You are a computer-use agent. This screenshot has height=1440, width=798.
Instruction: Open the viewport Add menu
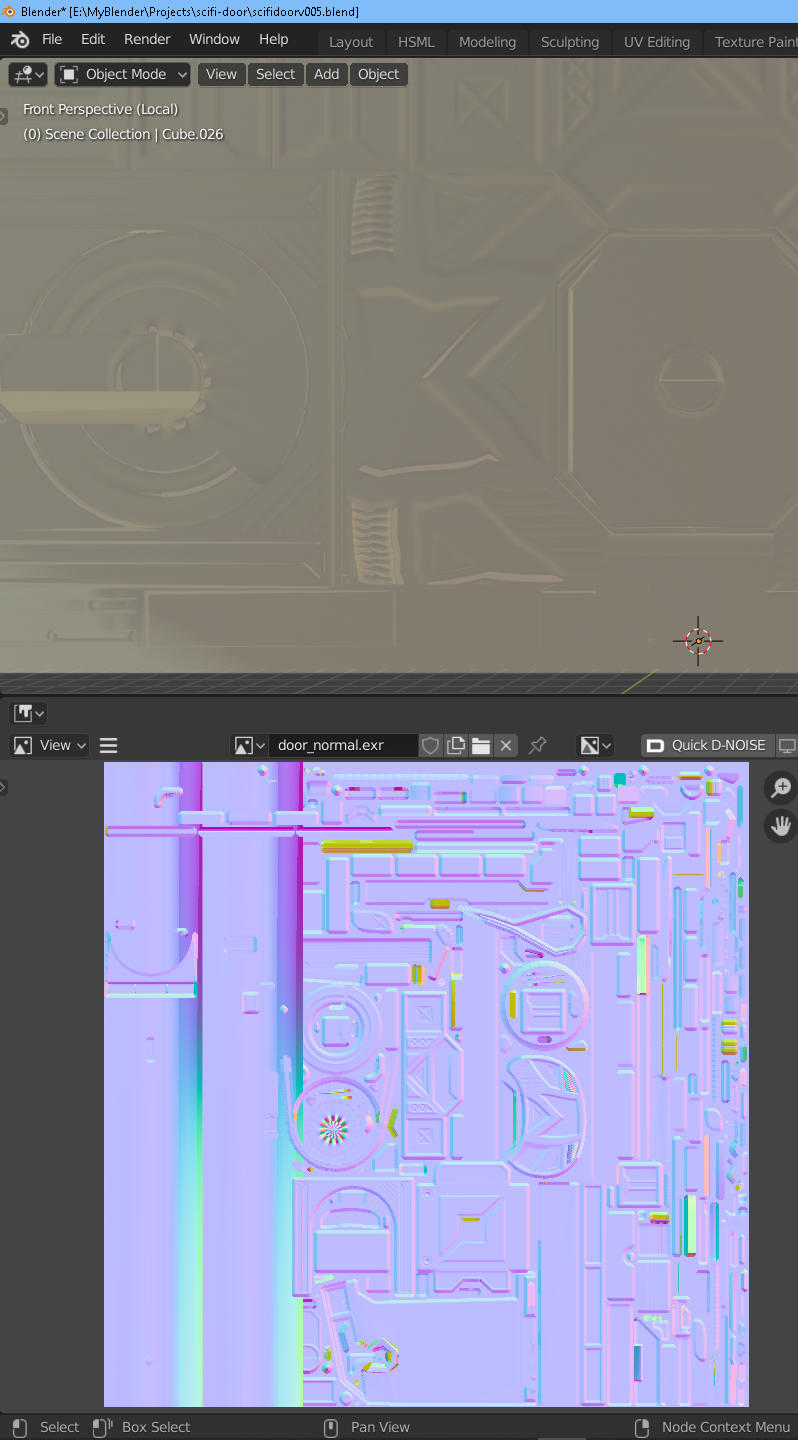coord(327,74)
